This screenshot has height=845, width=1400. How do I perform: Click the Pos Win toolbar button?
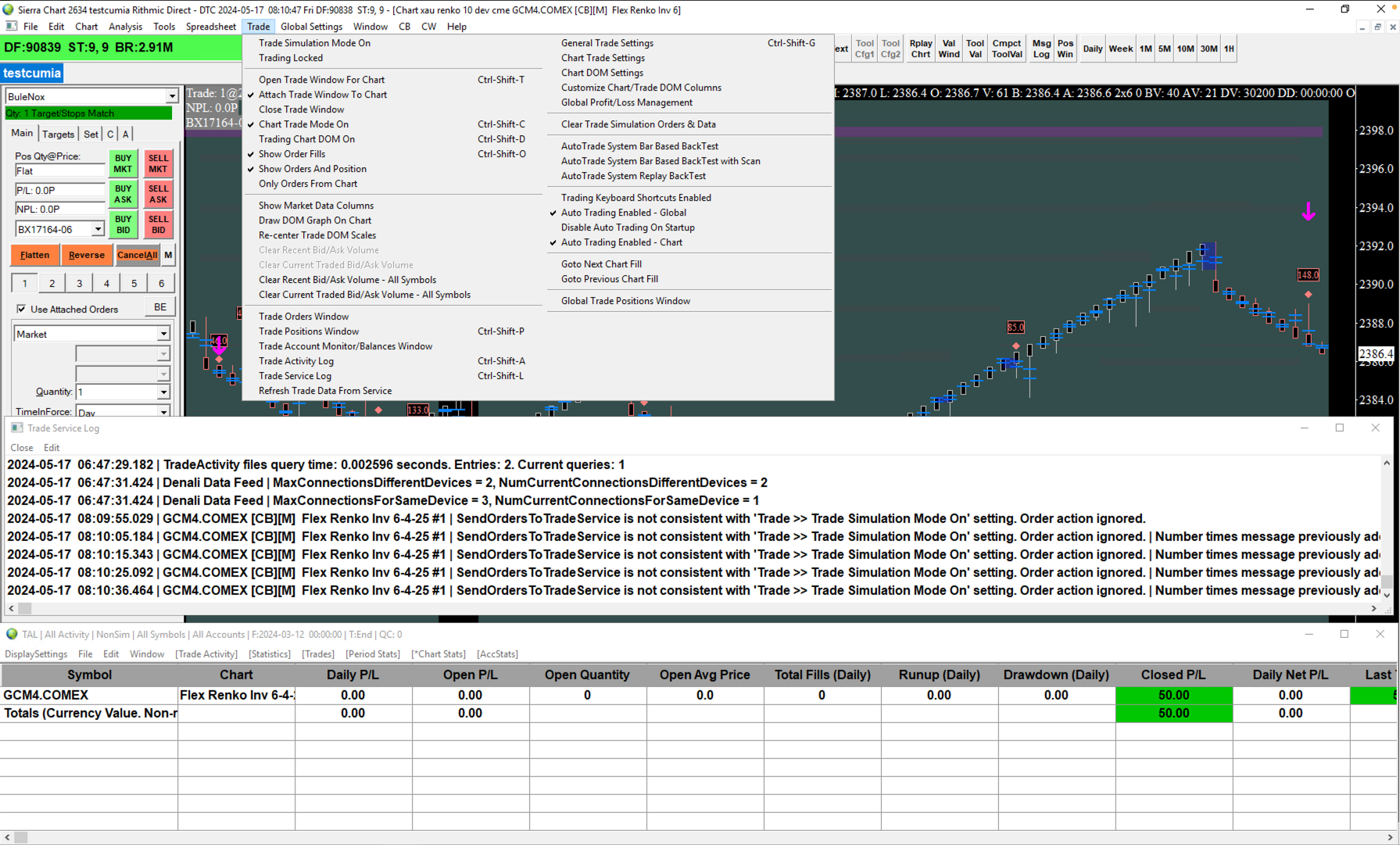coord(1065,48)
